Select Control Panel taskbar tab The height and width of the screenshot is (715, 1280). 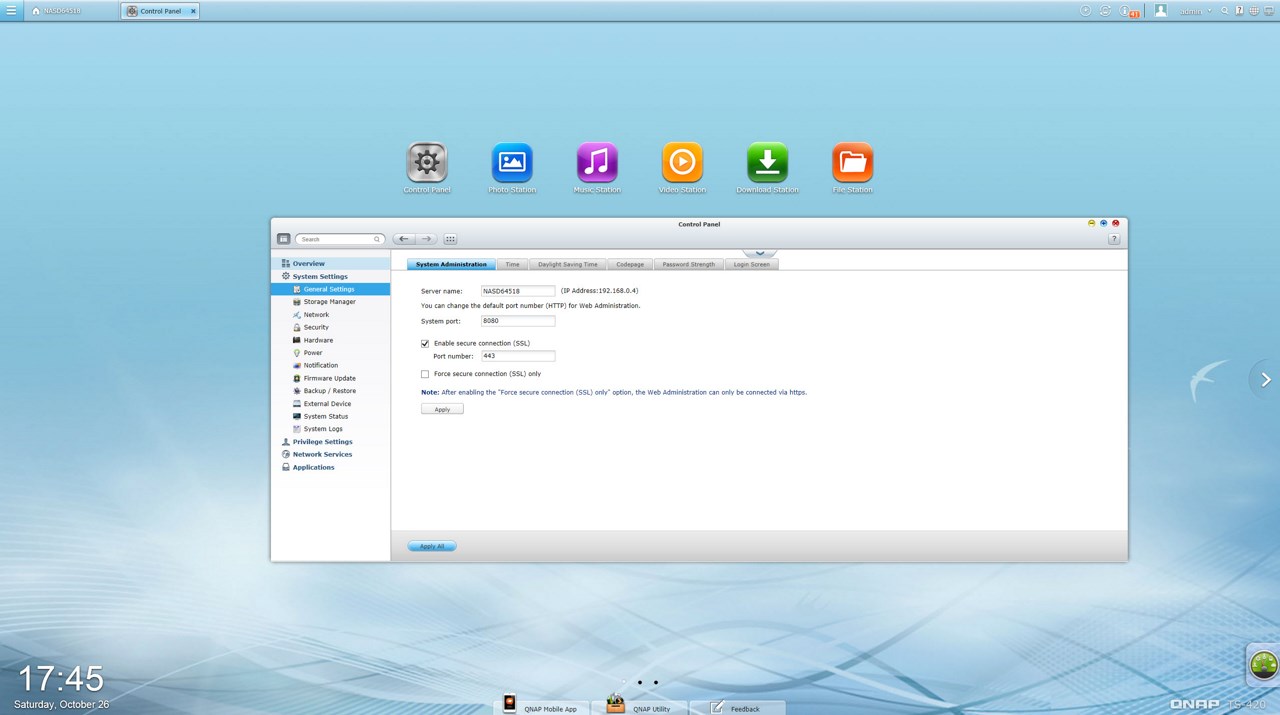[160, 11]
